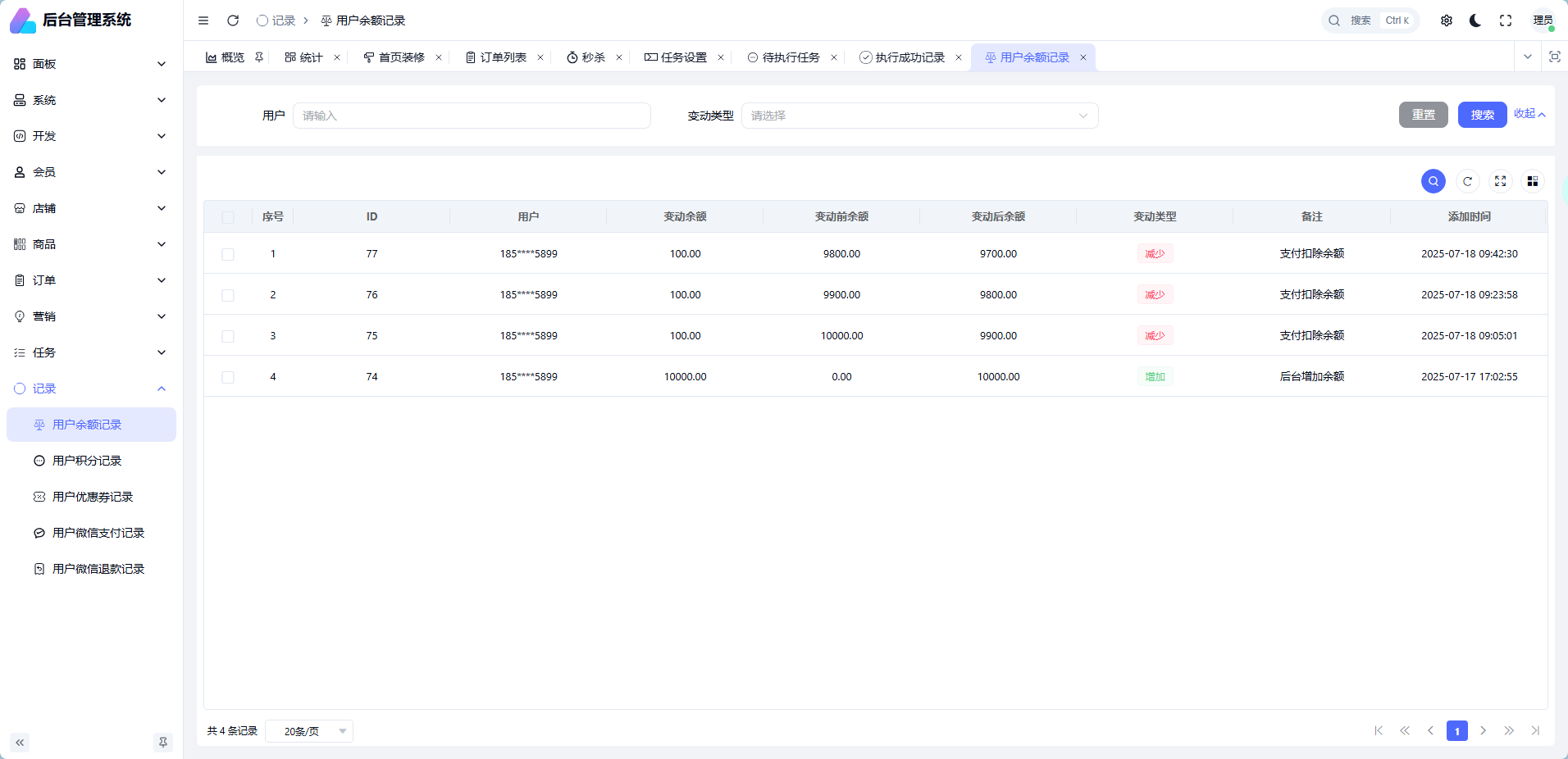Screen dimensions: 1568x759
Task: Check the checkbox for row ID 74
Action: 229,376
